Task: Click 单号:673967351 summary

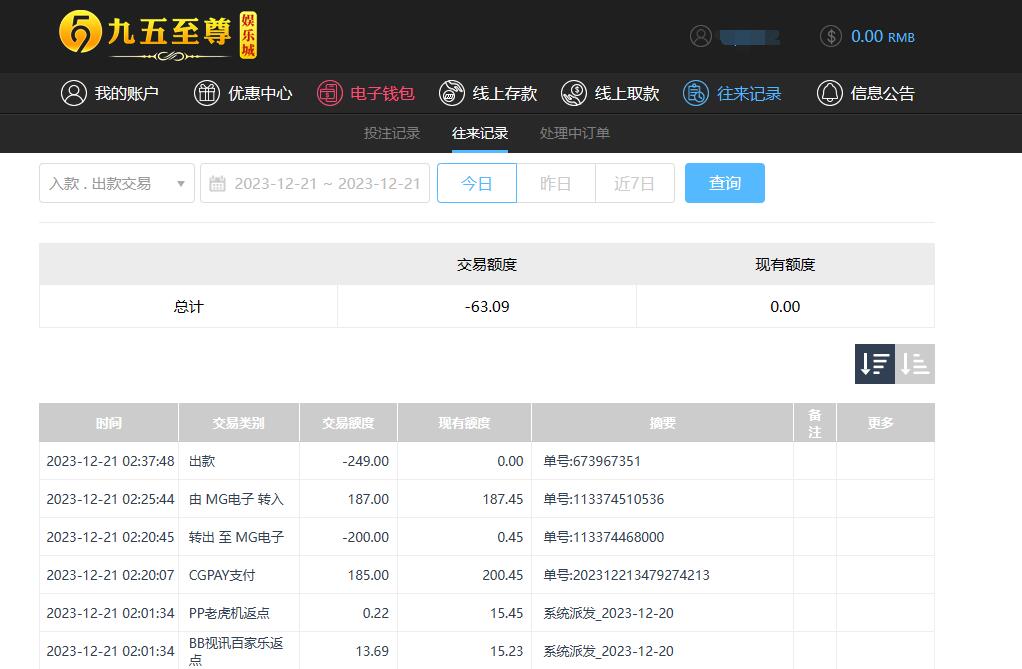Action: (592, 461)
